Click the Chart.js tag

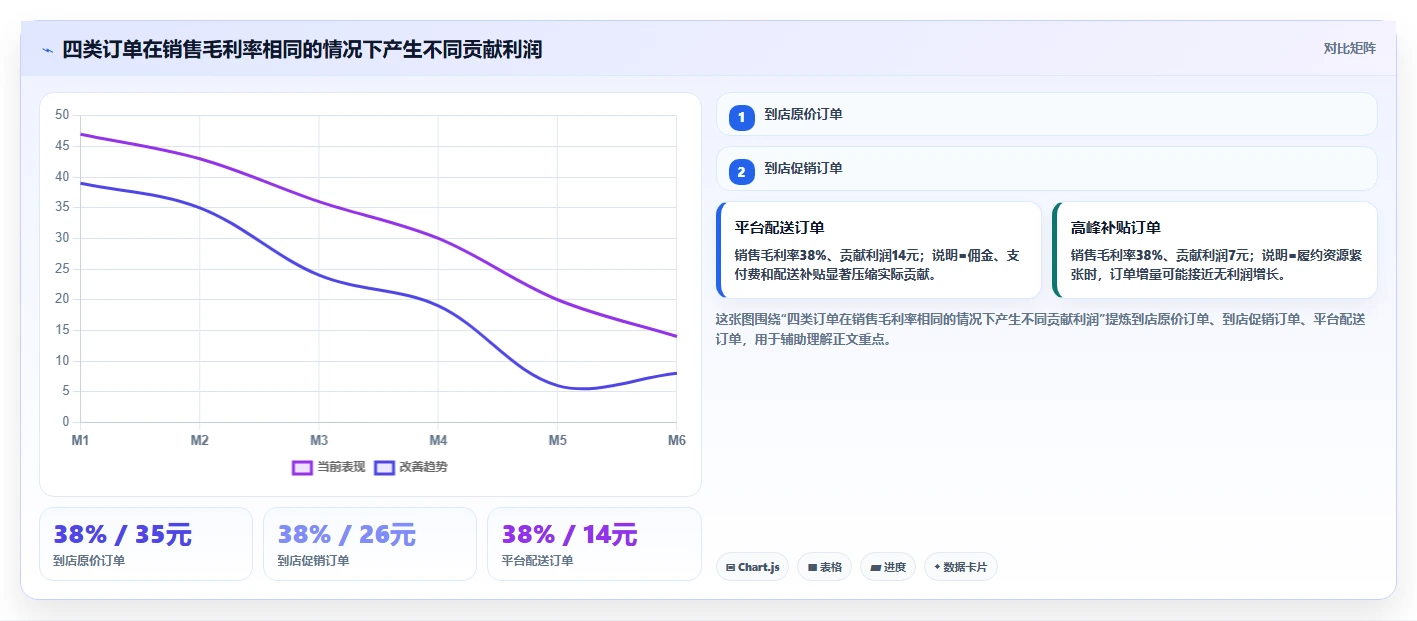pyautogui.click(x=752, y=567)
